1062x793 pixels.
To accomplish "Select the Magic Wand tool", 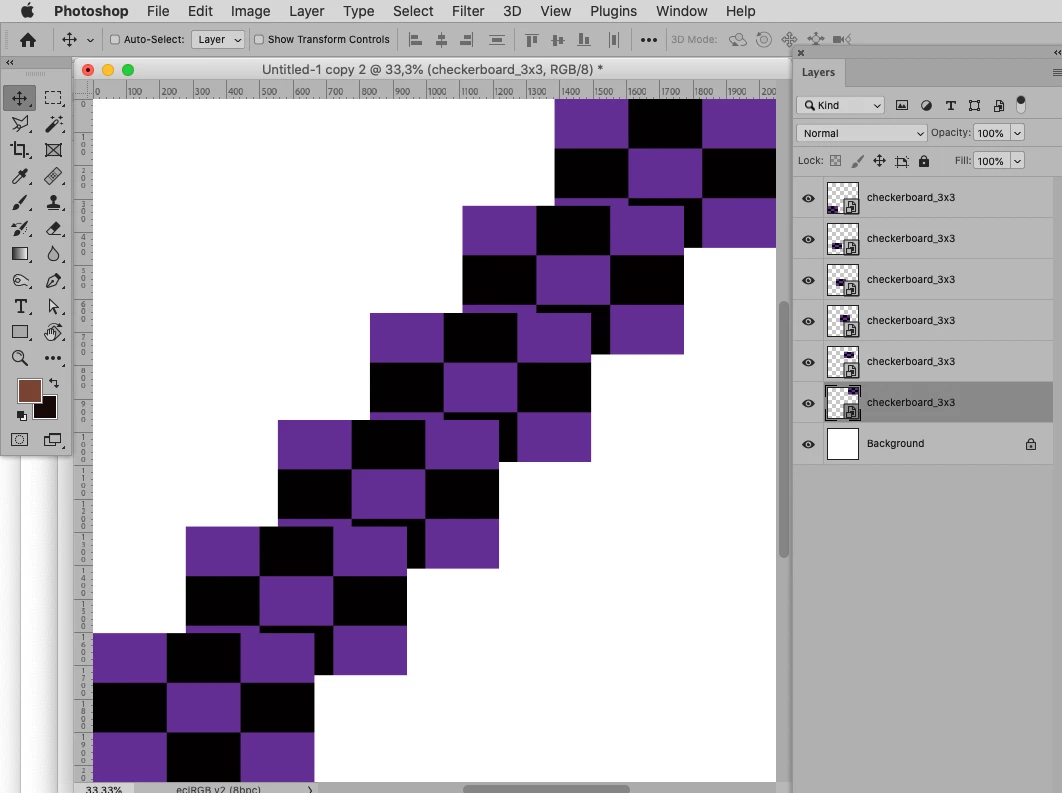I will pyautogui.click(x=53, y=124).
